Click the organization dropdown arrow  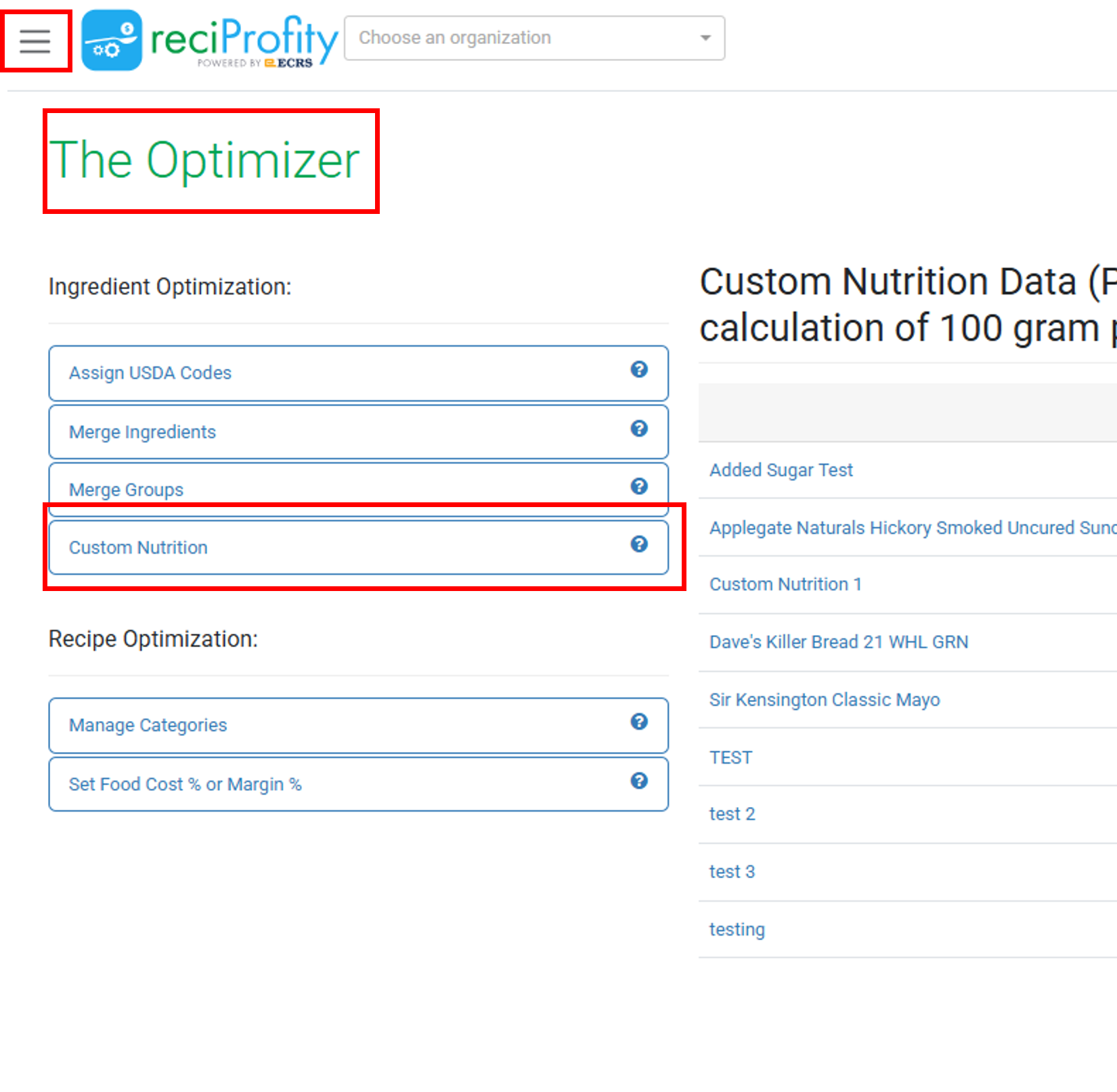(705, 38)
